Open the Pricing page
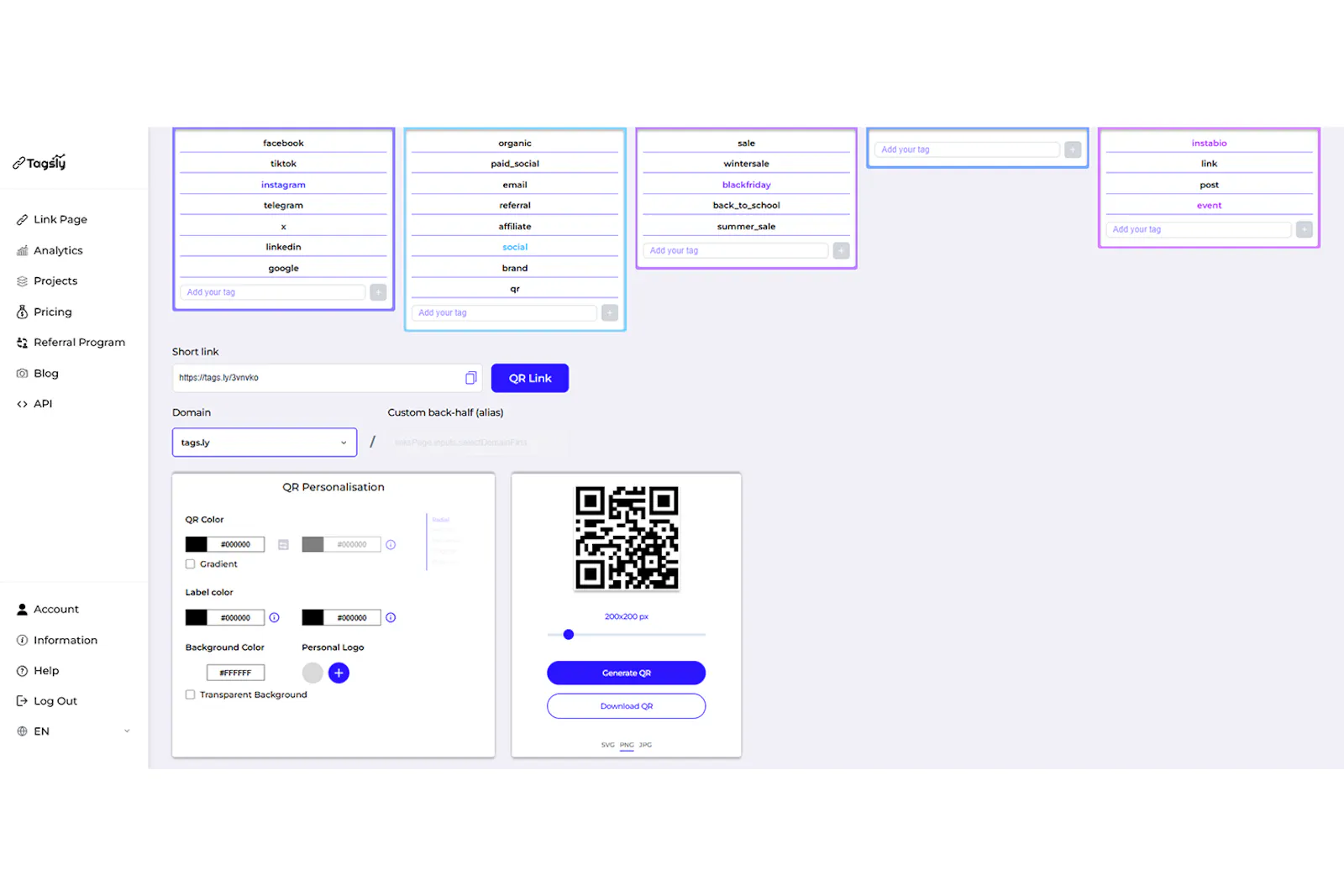 pyautogui.click(x=45, y=312)
